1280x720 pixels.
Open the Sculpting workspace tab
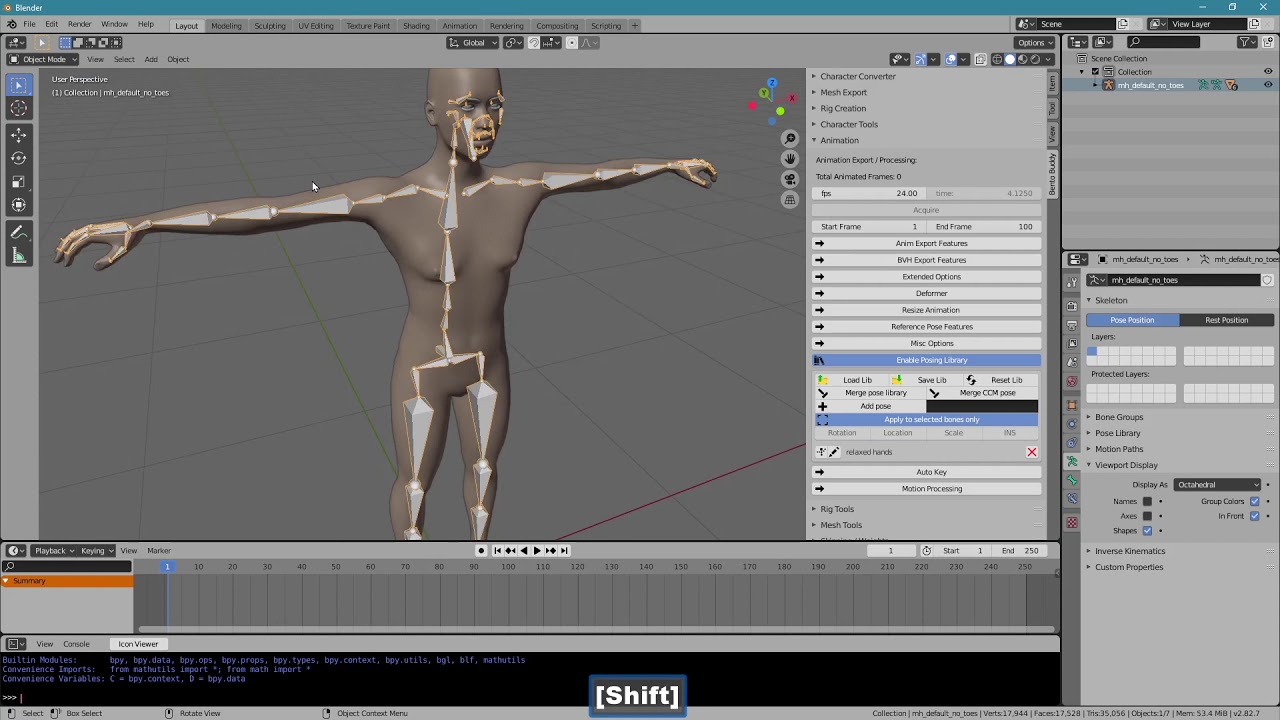coord(269,25)
